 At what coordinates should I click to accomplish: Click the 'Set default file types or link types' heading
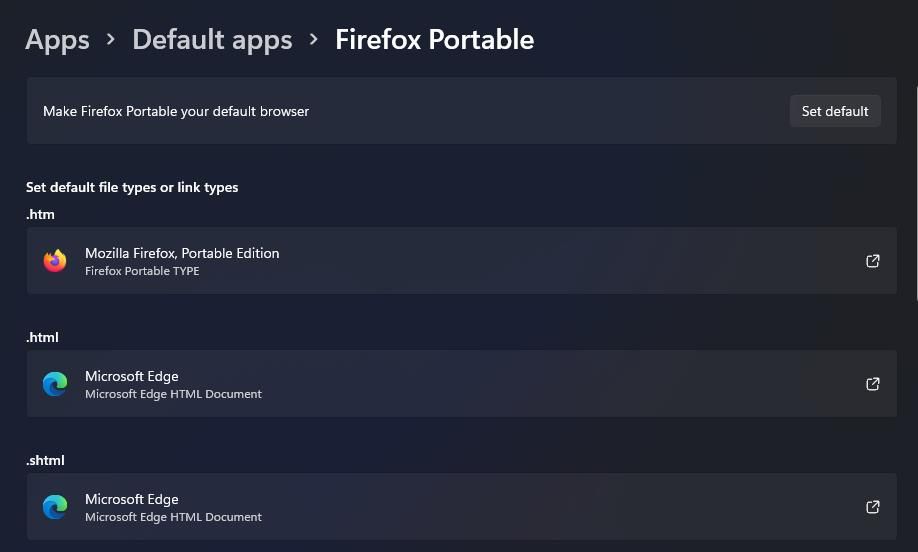click(x=132, y=187)
